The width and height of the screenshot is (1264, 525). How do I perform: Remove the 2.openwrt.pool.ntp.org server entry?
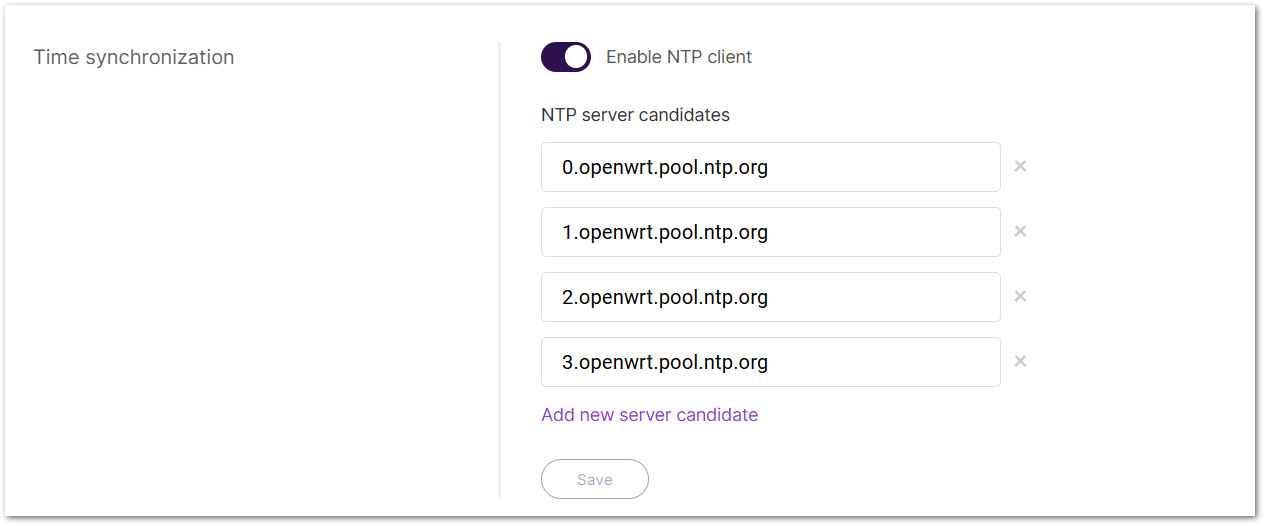(1020, 296)
